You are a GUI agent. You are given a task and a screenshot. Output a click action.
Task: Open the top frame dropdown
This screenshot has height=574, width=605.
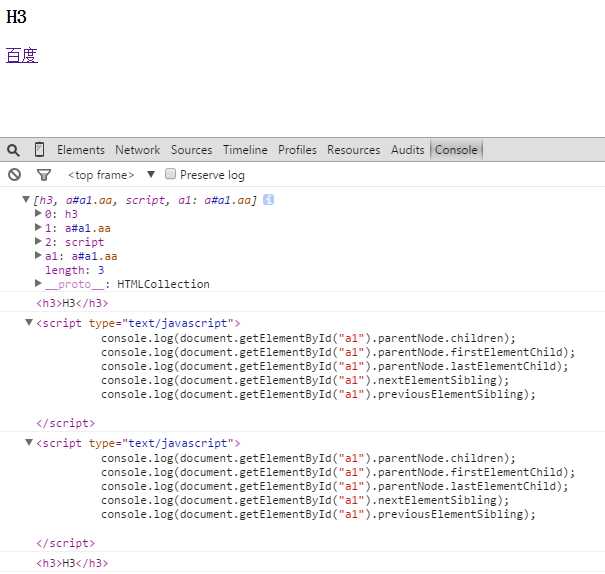(x=112, y=175)
